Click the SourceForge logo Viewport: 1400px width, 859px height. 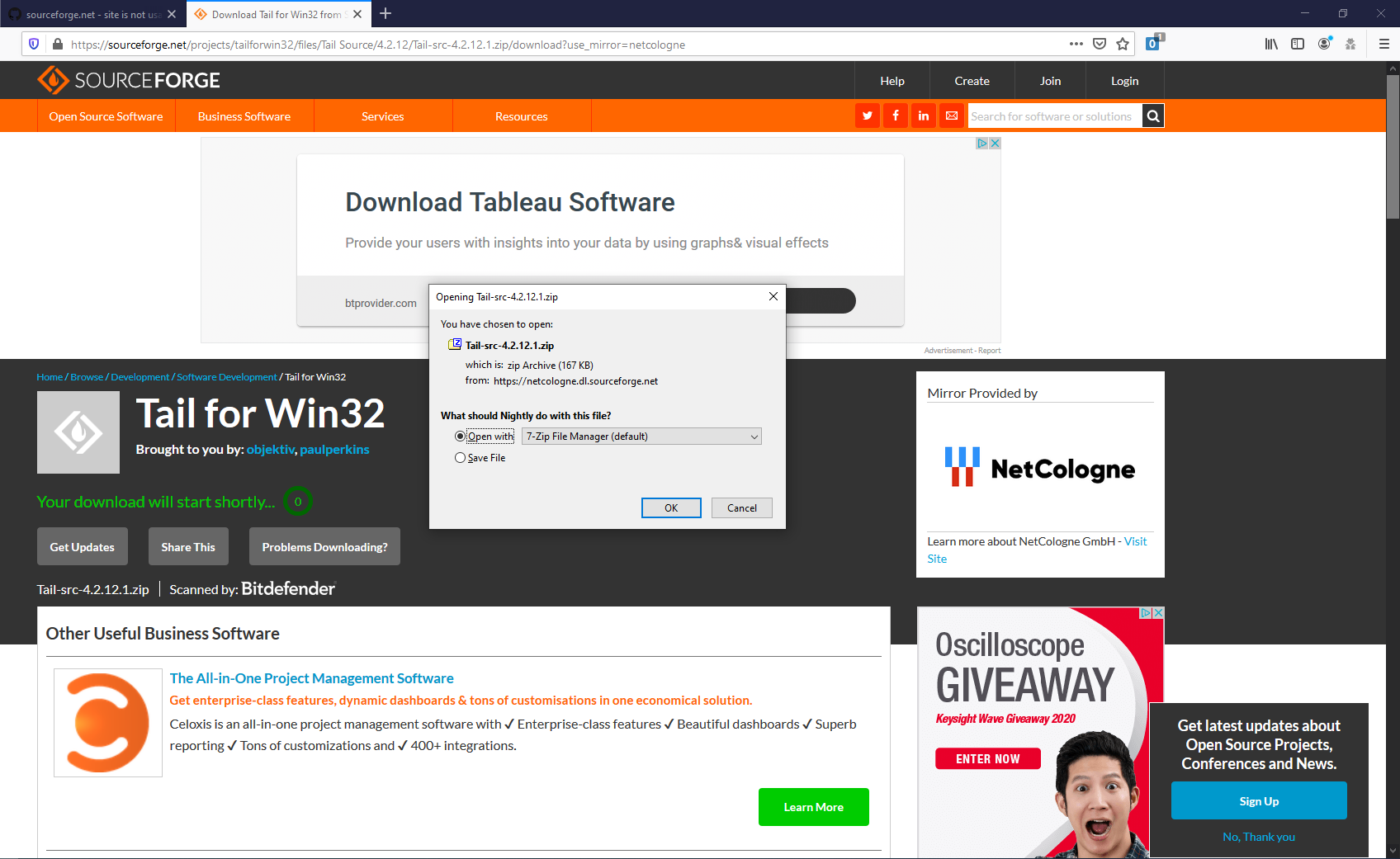point(128,79)
